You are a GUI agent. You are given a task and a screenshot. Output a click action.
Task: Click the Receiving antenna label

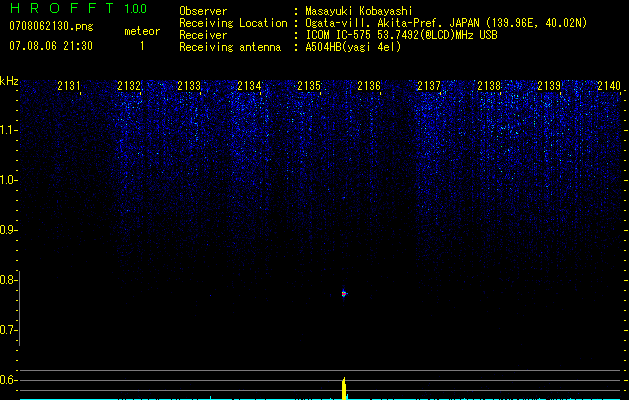coord(230,47)
